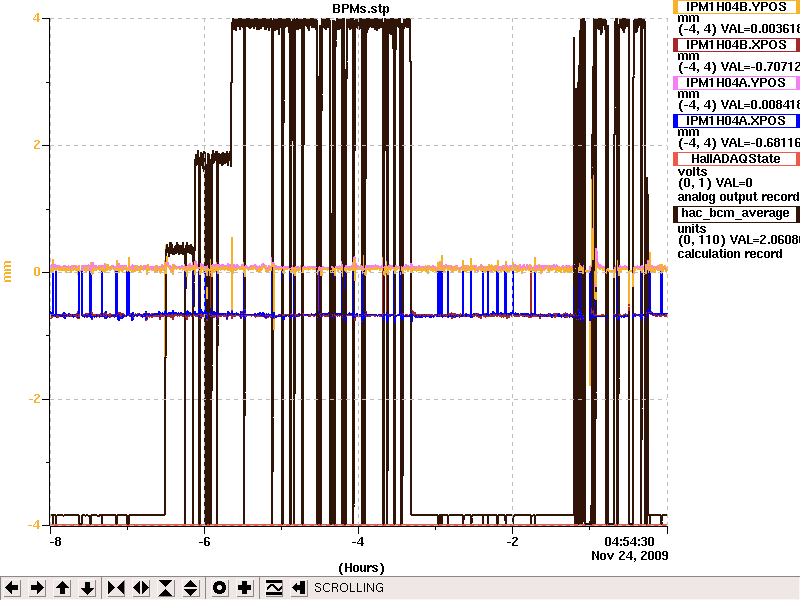The width and height of the screenshot is (800, 600).
Task: Click the plus toolbar icon
Action: (x=244, y=588)
